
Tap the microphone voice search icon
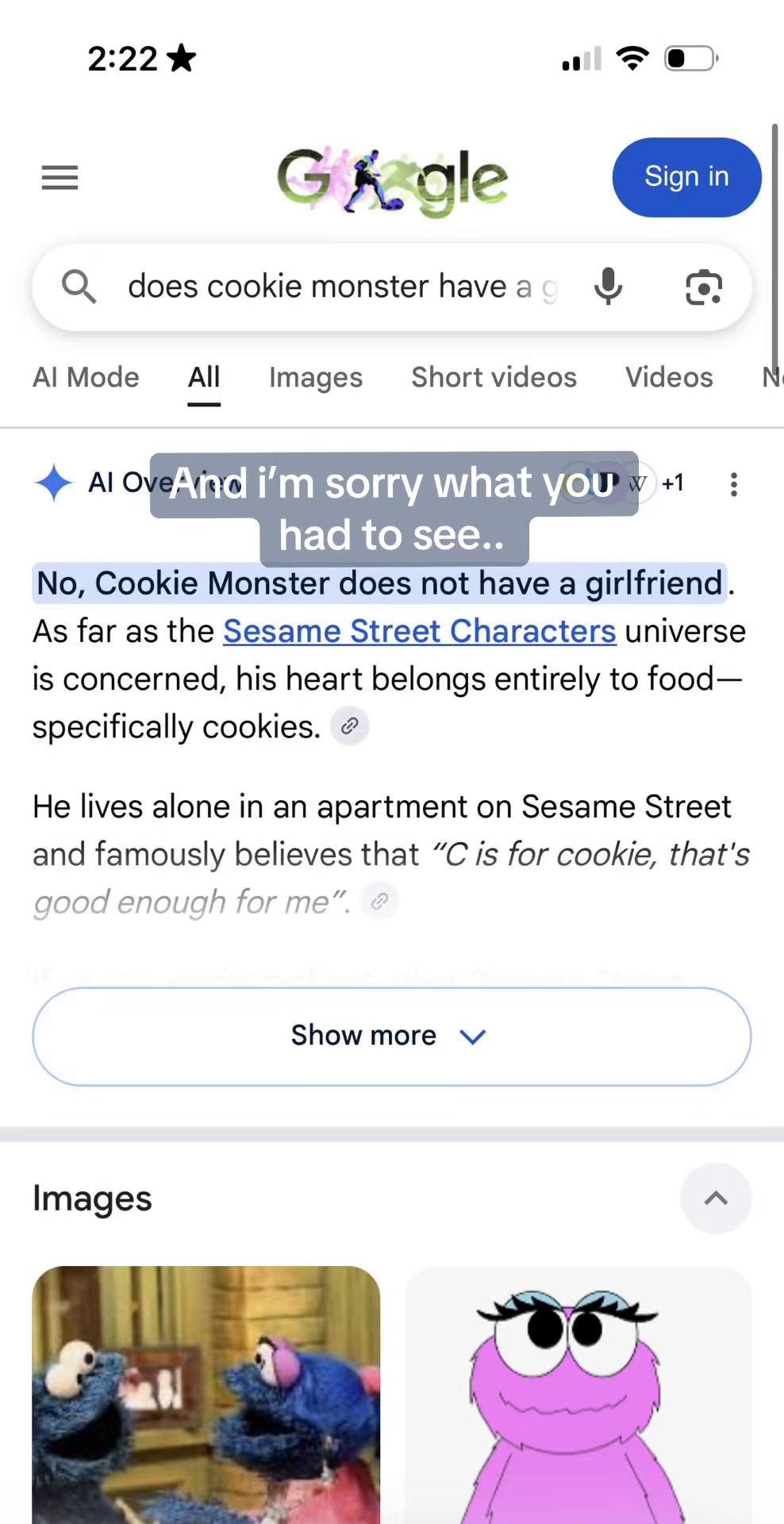coord(608,287)
